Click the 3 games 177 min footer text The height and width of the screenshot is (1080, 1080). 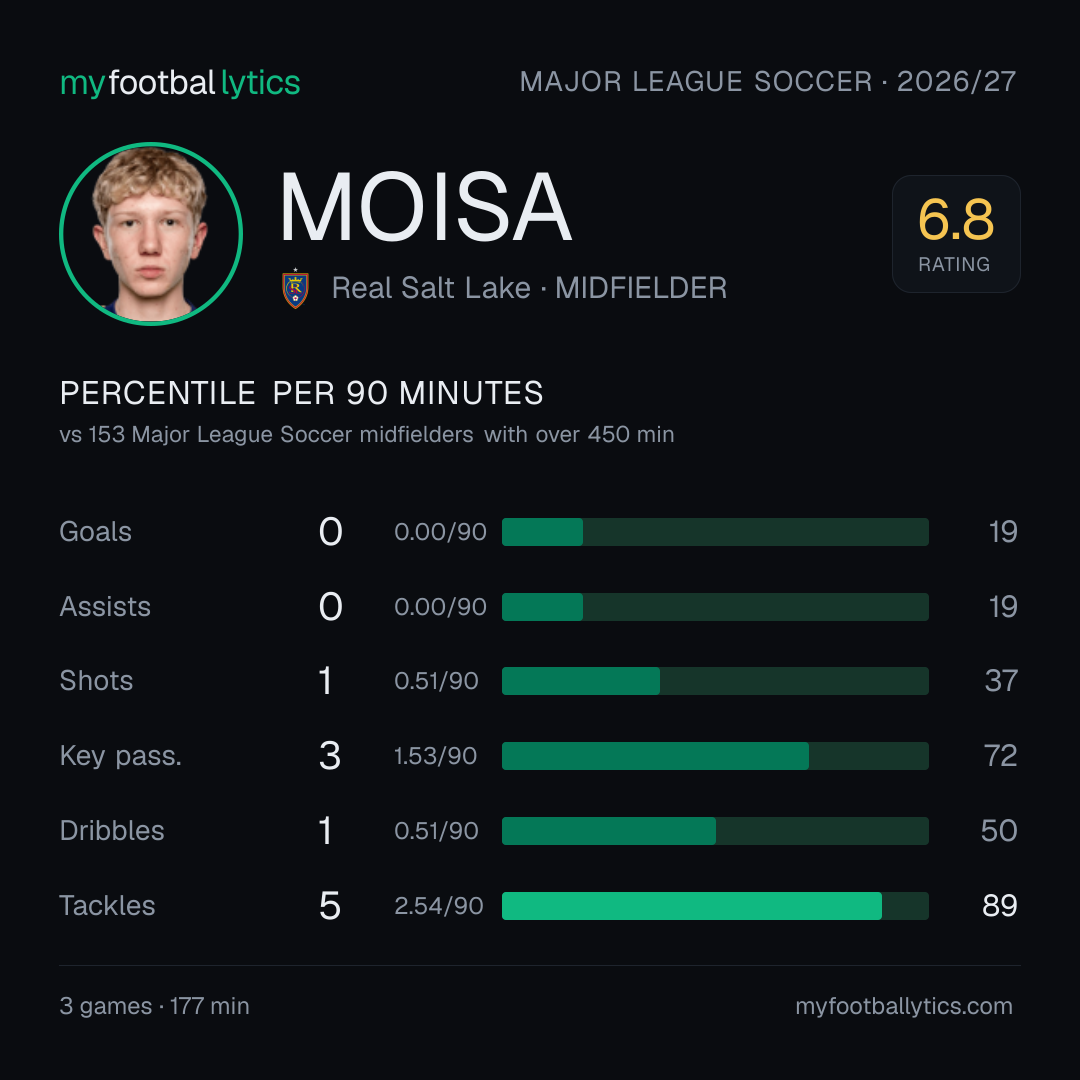(154, 1006)
